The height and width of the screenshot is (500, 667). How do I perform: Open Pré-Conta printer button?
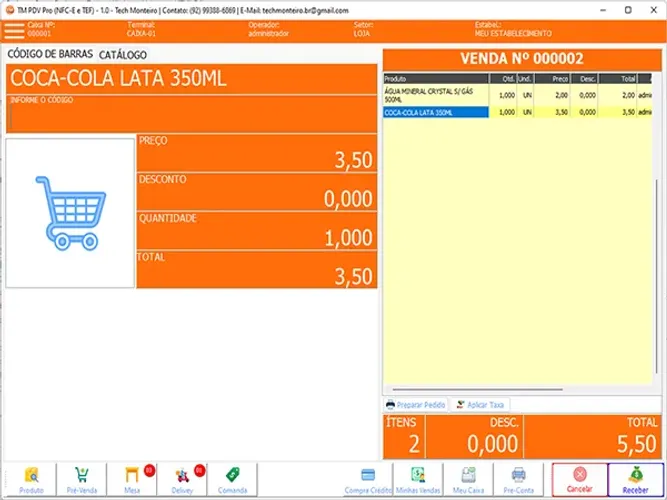[x=519, y=480]
